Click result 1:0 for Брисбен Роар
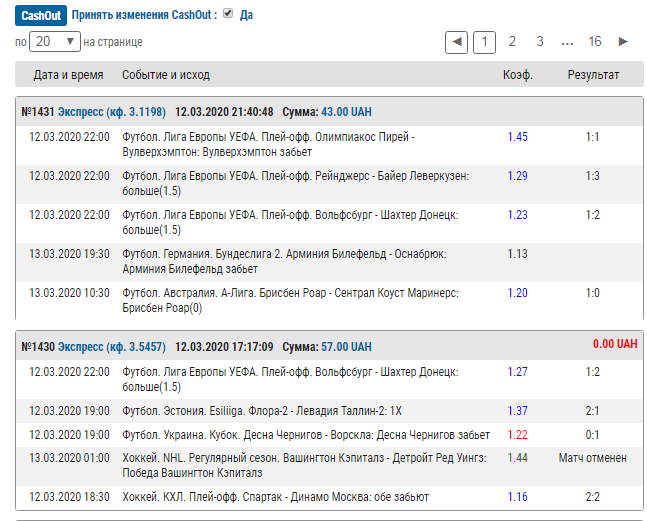The width and height of the screenshot is (647, 521). point(593,293)
